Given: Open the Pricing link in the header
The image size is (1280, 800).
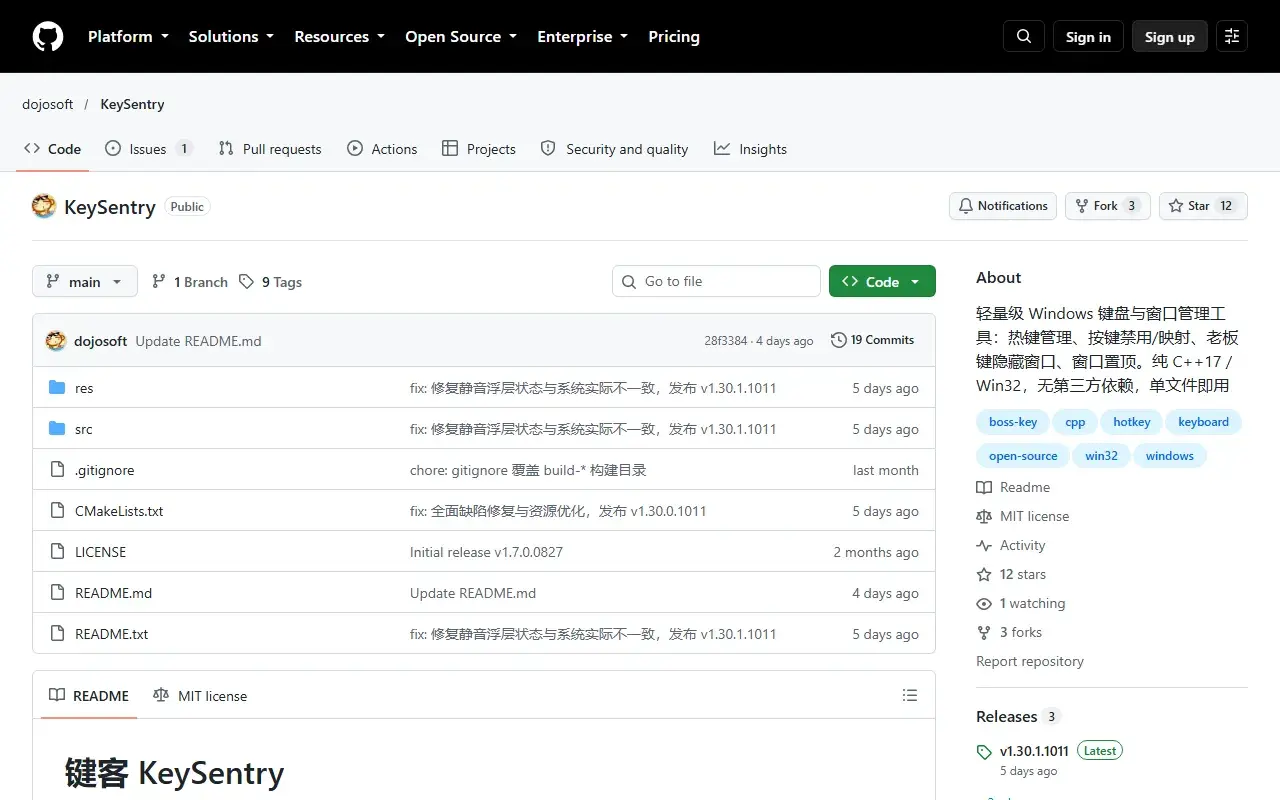Looking at the screenshot, I should click(674, 37).
